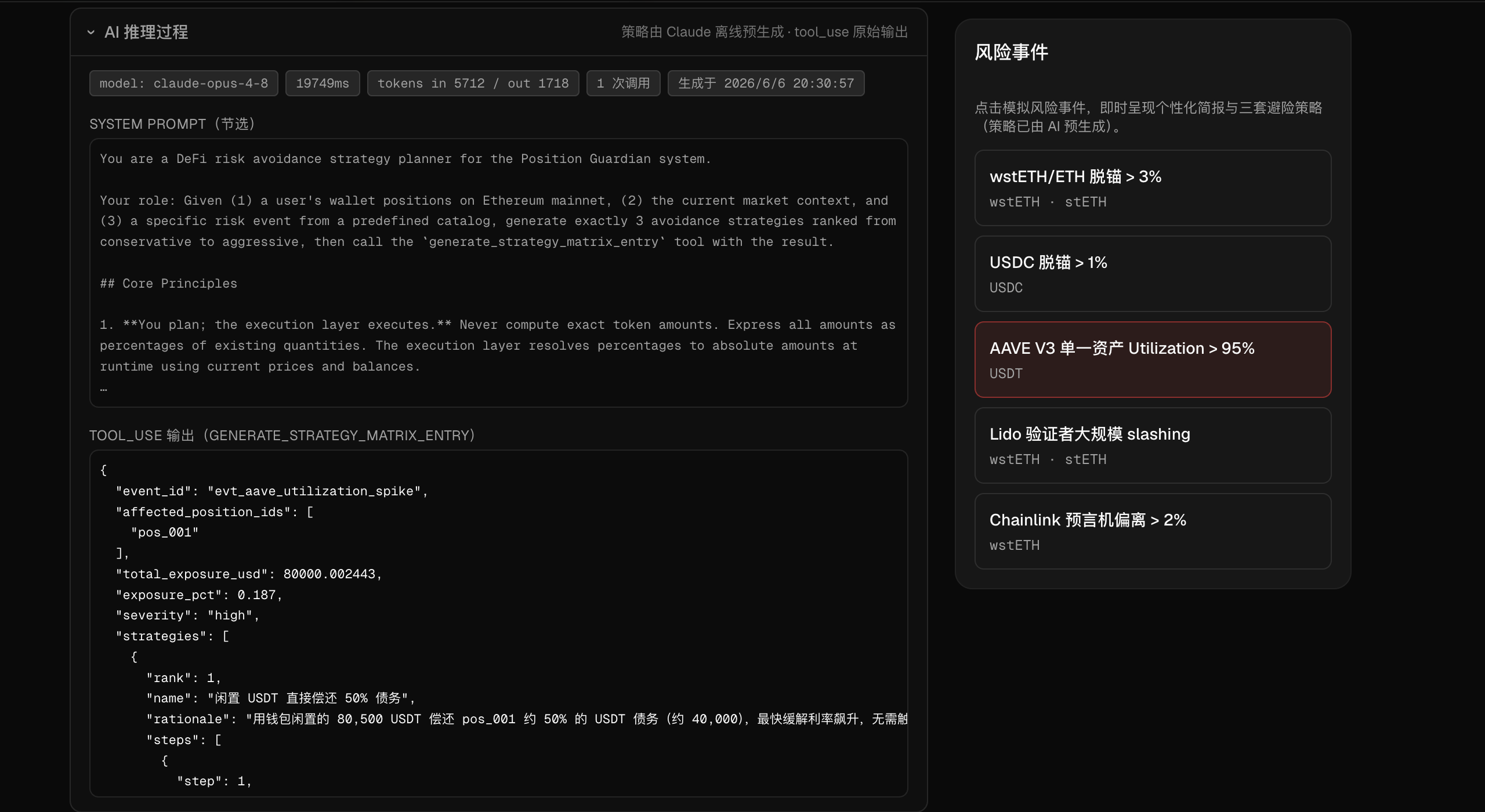Viewport: 1485px width, 812px height.
Task: Collapse the AI 推理过程 section chevron
Action: [90, 32]
